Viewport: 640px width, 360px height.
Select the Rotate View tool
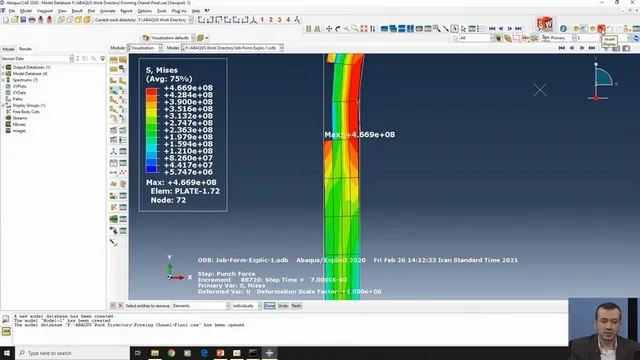pyautogui.click(x=338, y=29)
